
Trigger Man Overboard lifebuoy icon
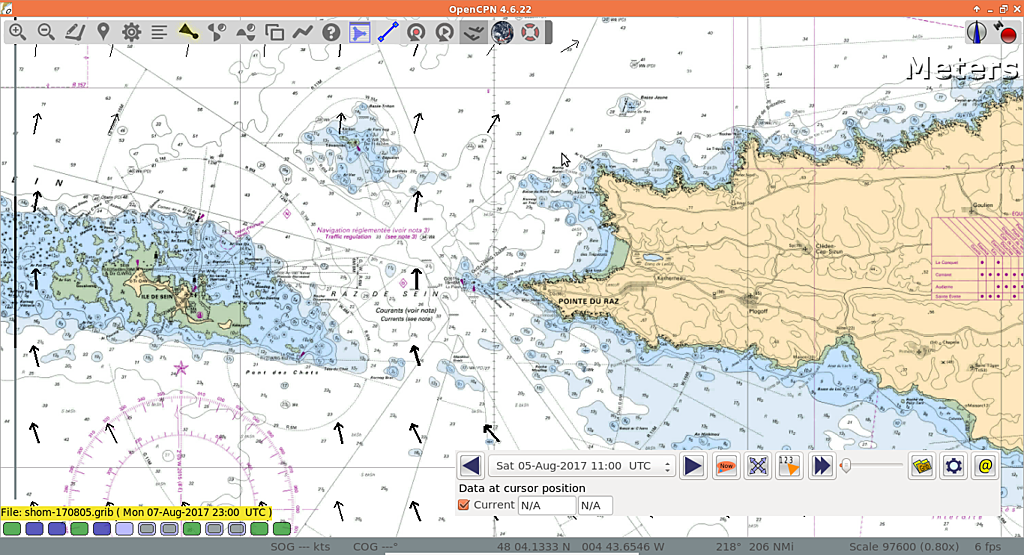[530, 31]
